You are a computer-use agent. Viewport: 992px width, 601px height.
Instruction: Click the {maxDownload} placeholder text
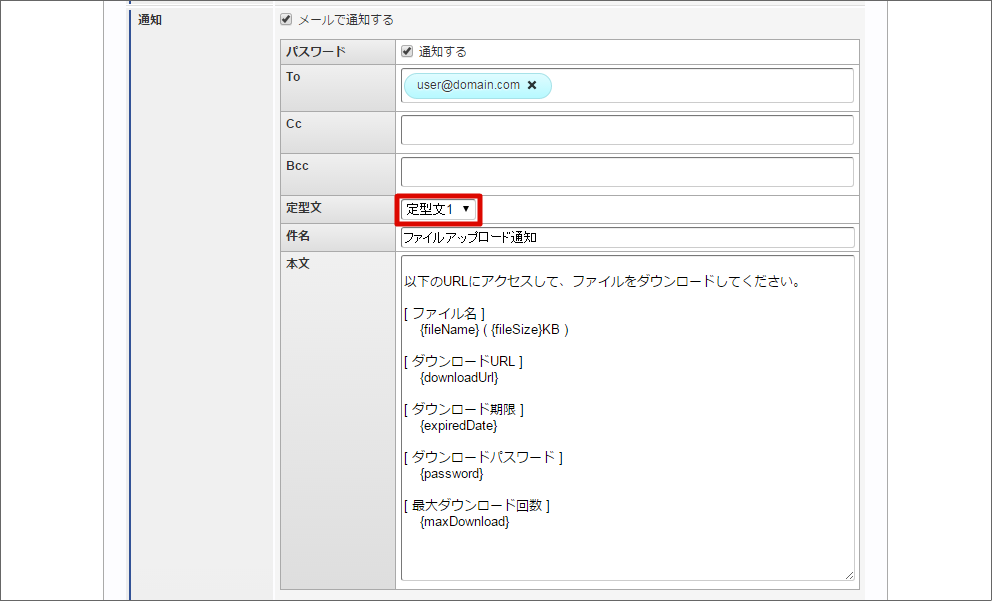(464, 522)
